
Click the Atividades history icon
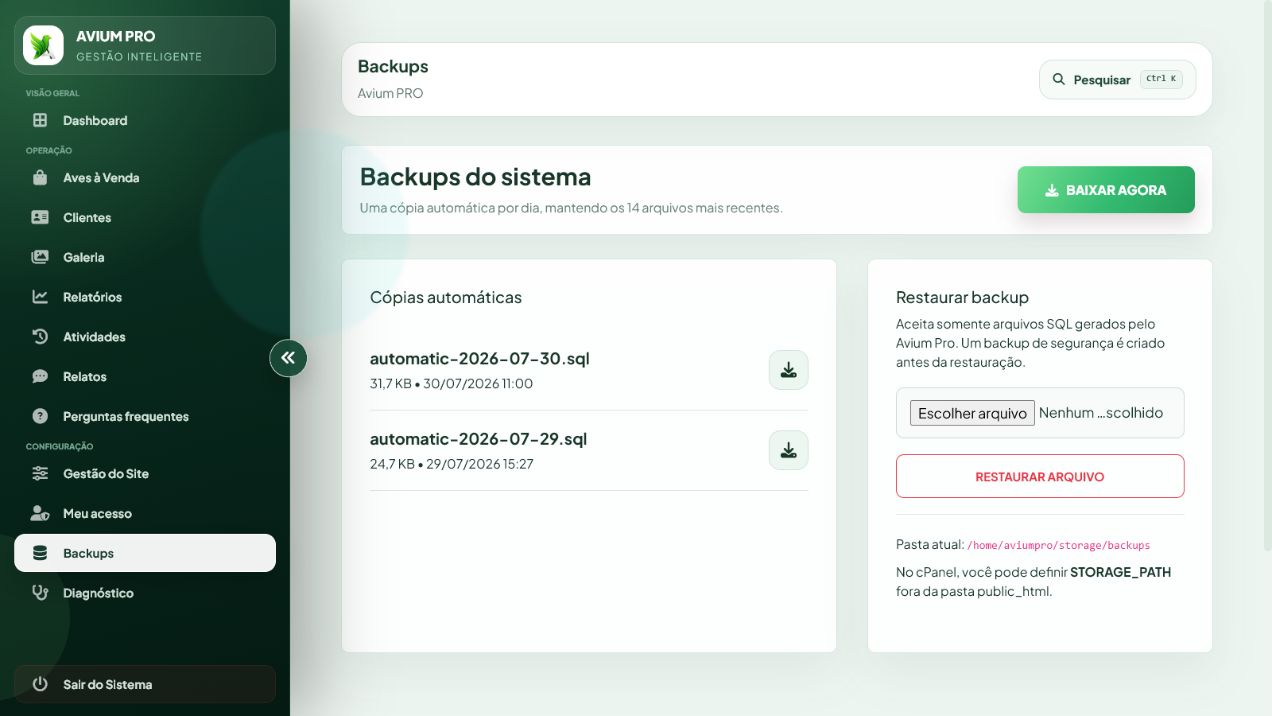[40, 337]
